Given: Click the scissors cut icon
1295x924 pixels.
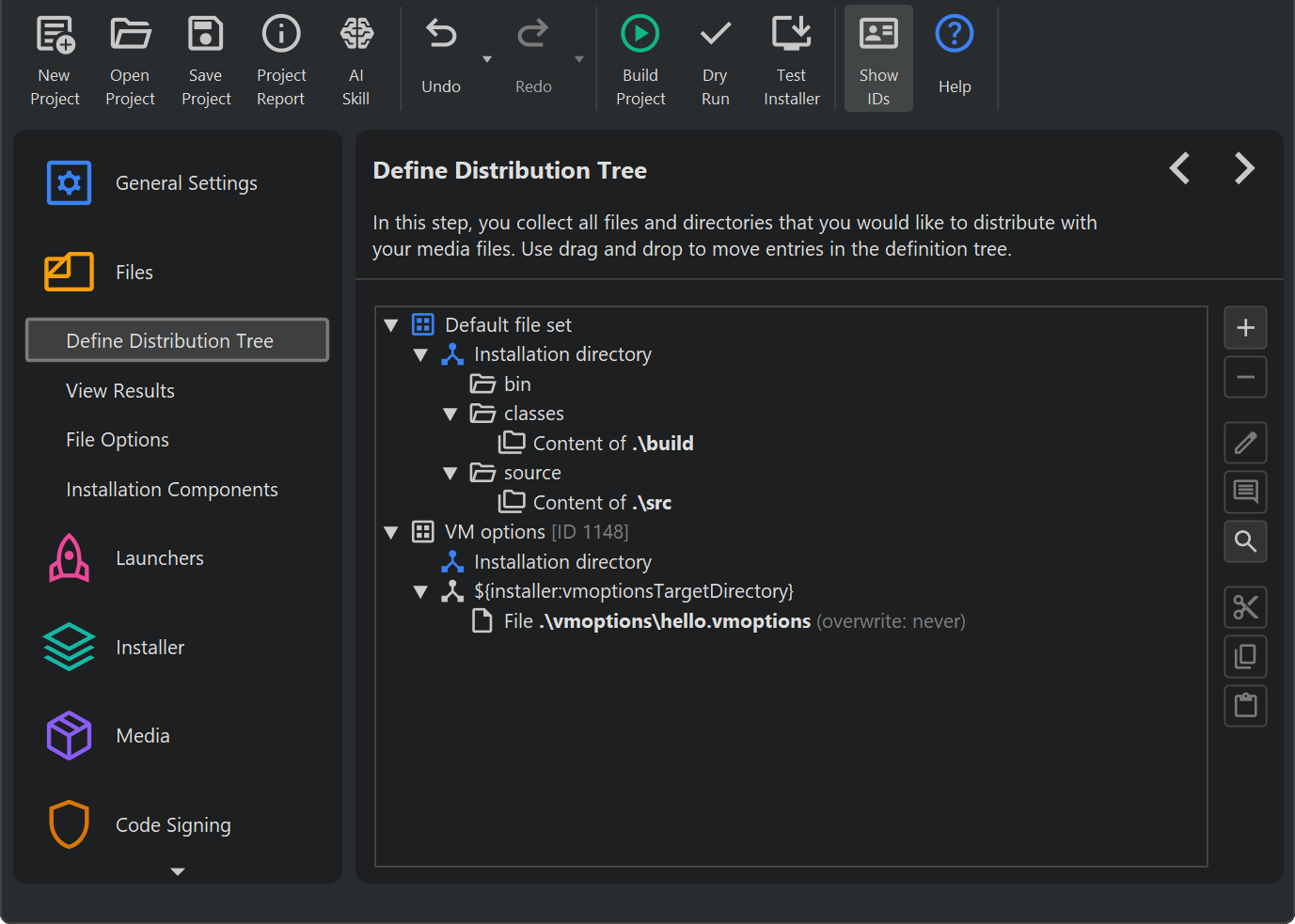Looking at the screenshot, I should pos(1245,607).
